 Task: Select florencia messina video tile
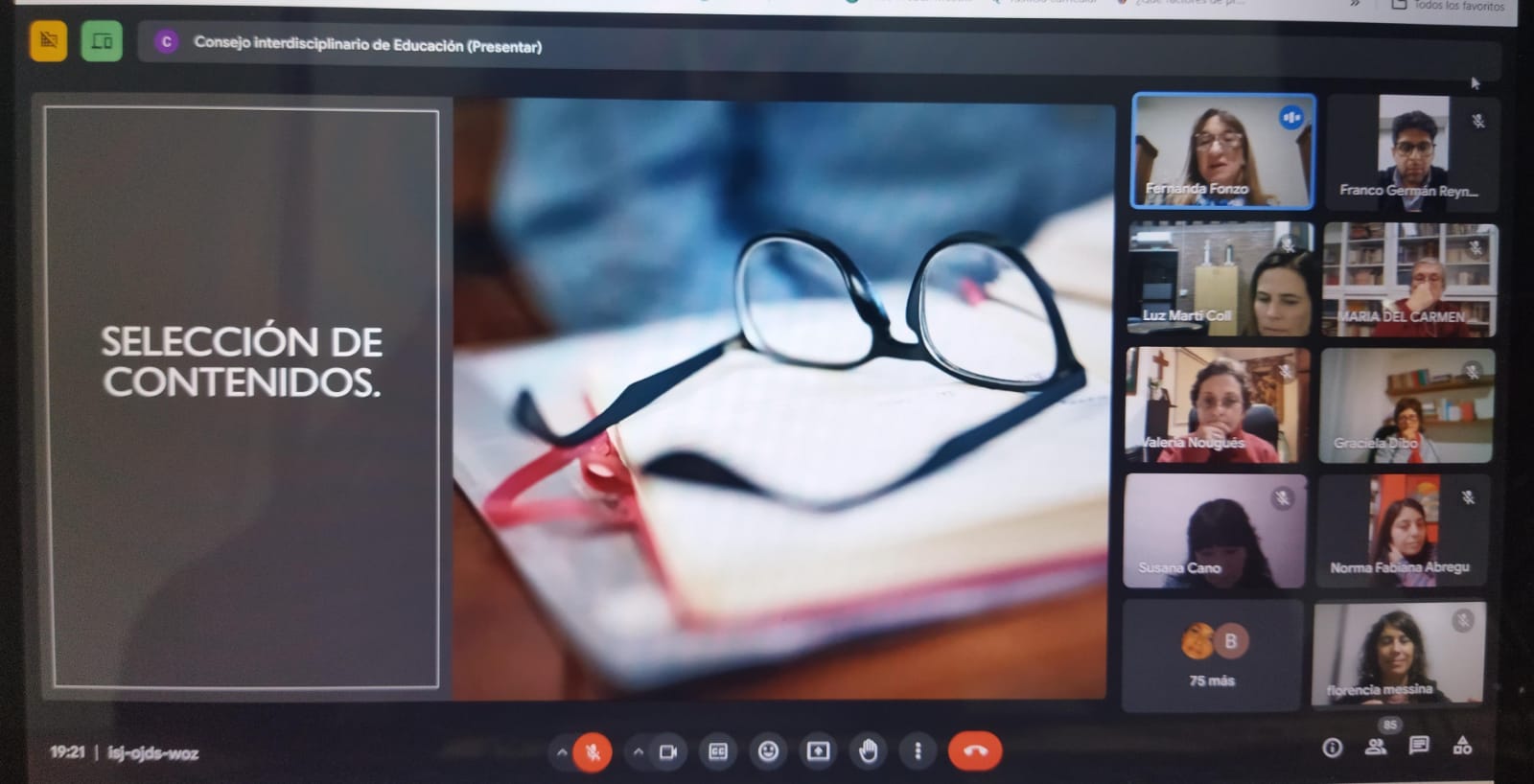[1399, 655]
